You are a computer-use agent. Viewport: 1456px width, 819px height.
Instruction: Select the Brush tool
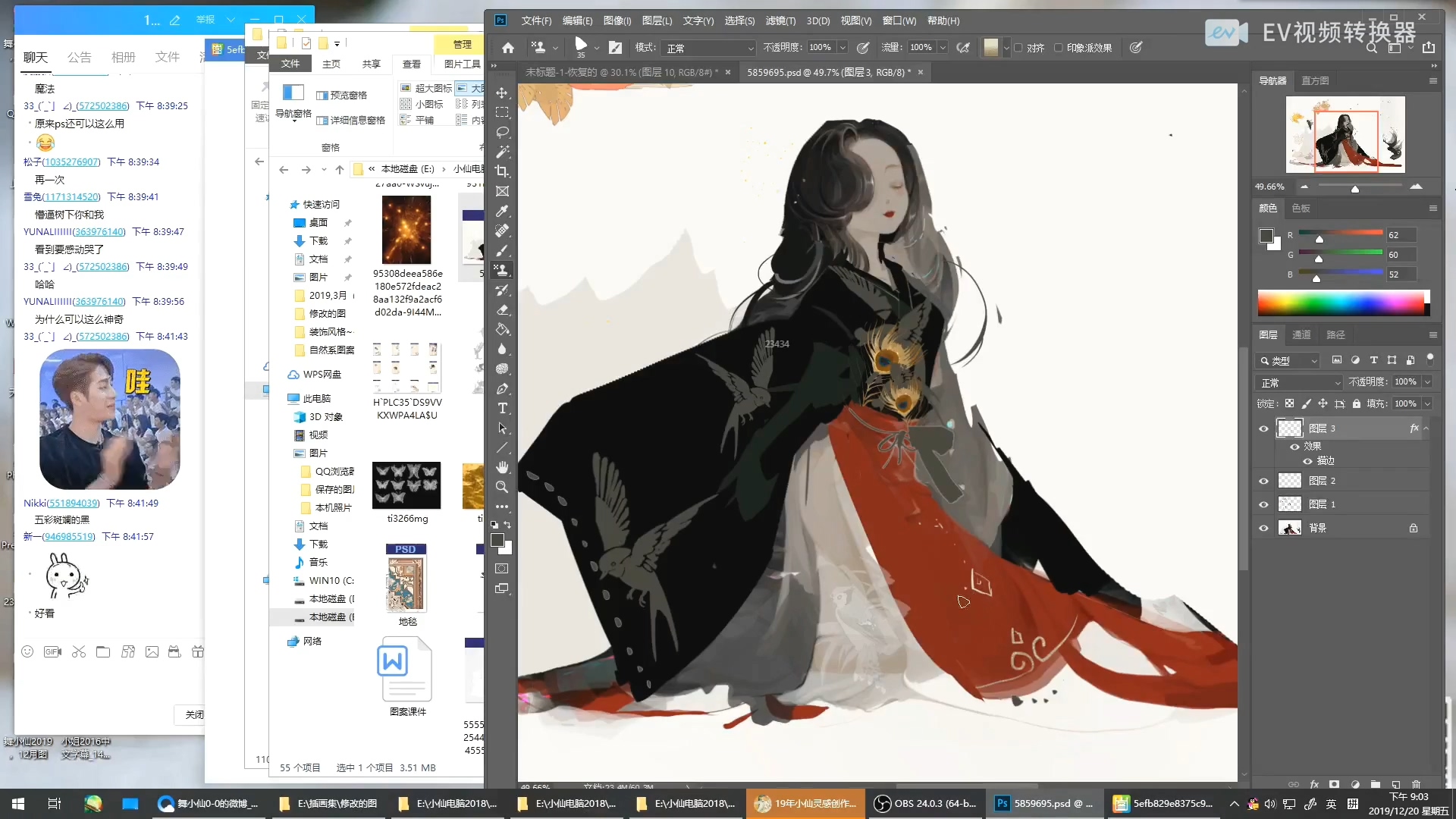tap(502, 250)
